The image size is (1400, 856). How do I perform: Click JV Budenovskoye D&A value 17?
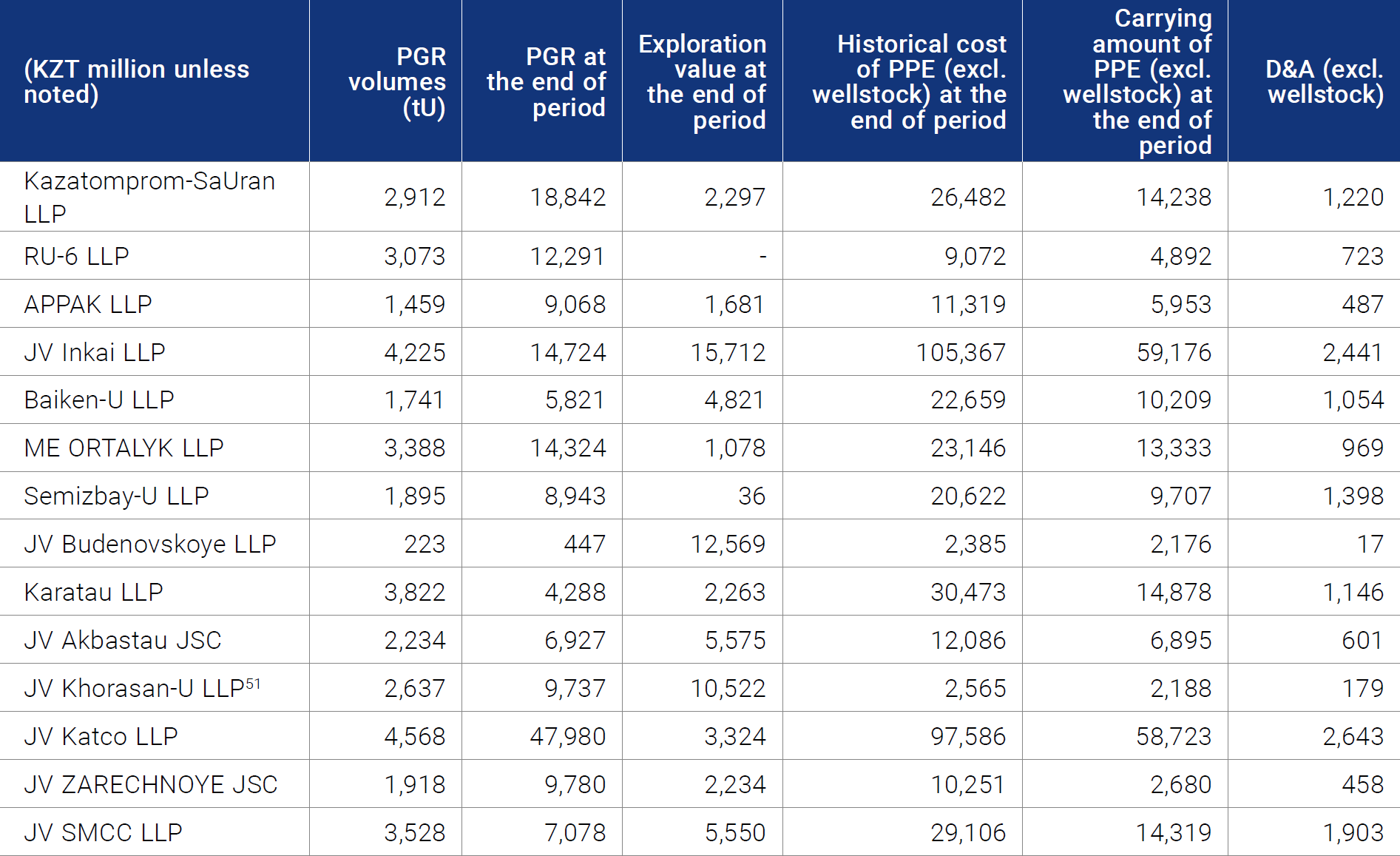1370,544
